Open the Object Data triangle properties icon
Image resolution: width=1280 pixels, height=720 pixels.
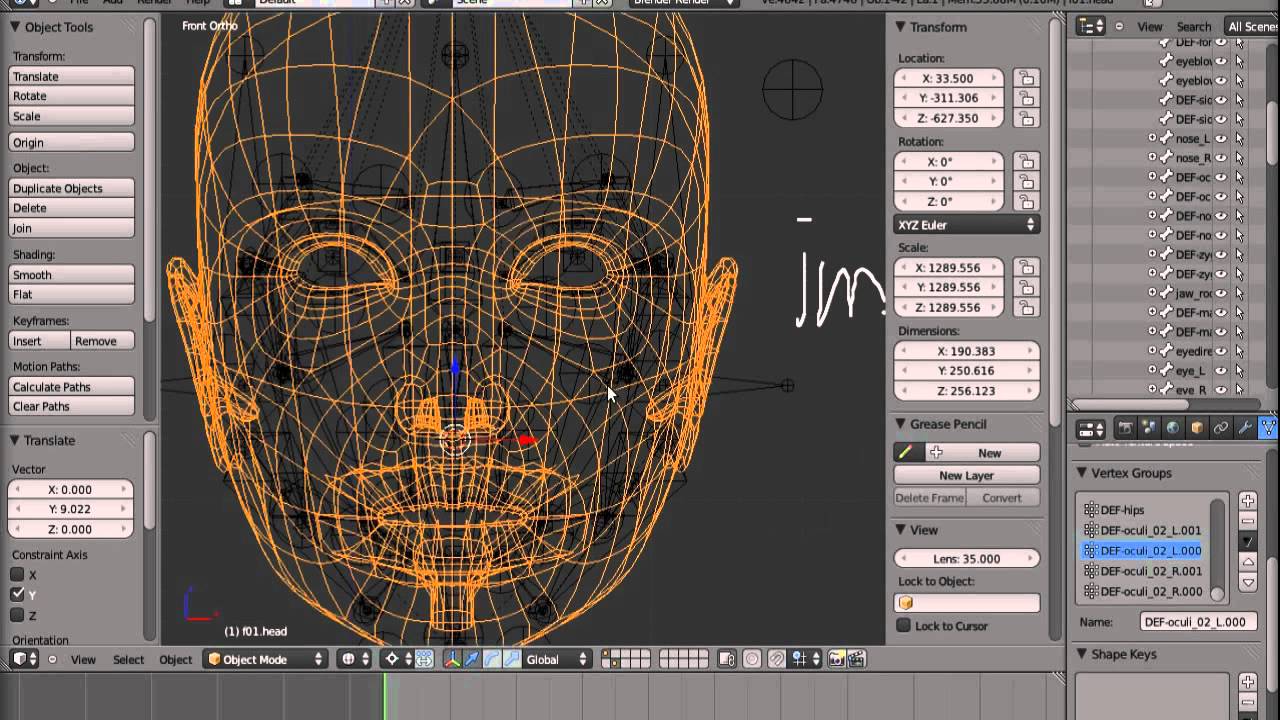click(1268, 428)
